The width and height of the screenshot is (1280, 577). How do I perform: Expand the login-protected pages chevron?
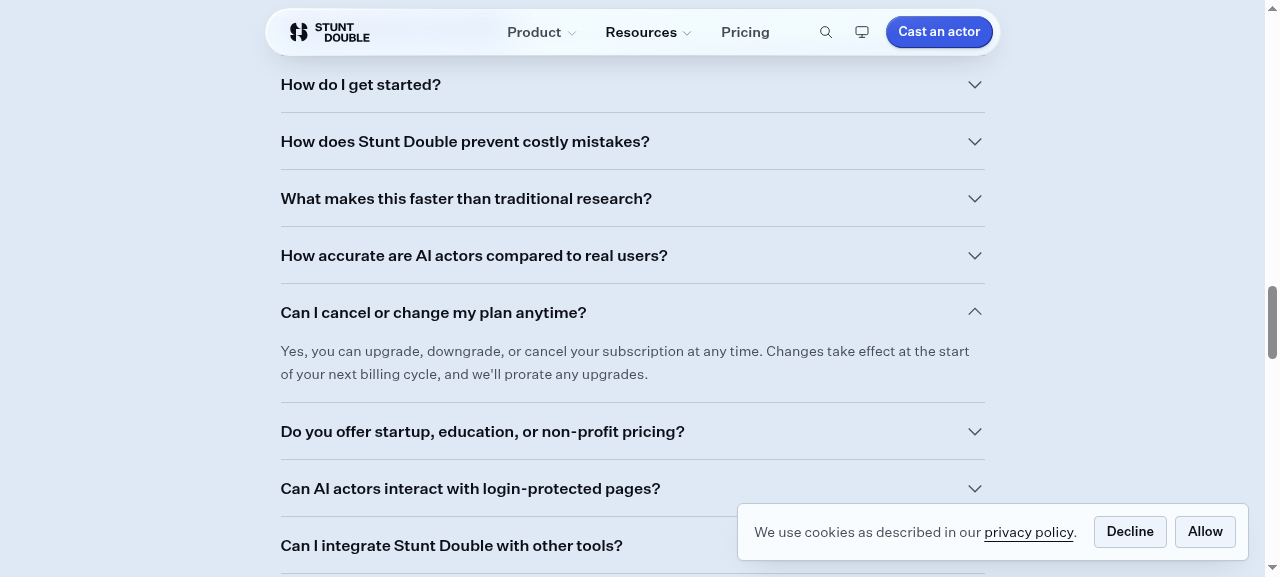(975, 489)
